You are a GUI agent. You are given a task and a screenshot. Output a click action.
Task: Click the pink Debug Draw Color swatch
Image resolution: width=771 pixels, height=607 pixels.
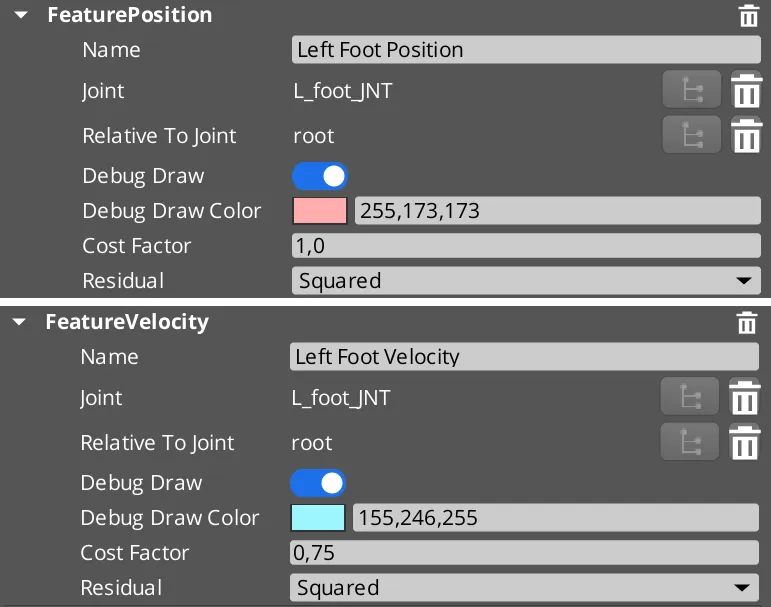(320, 211)
